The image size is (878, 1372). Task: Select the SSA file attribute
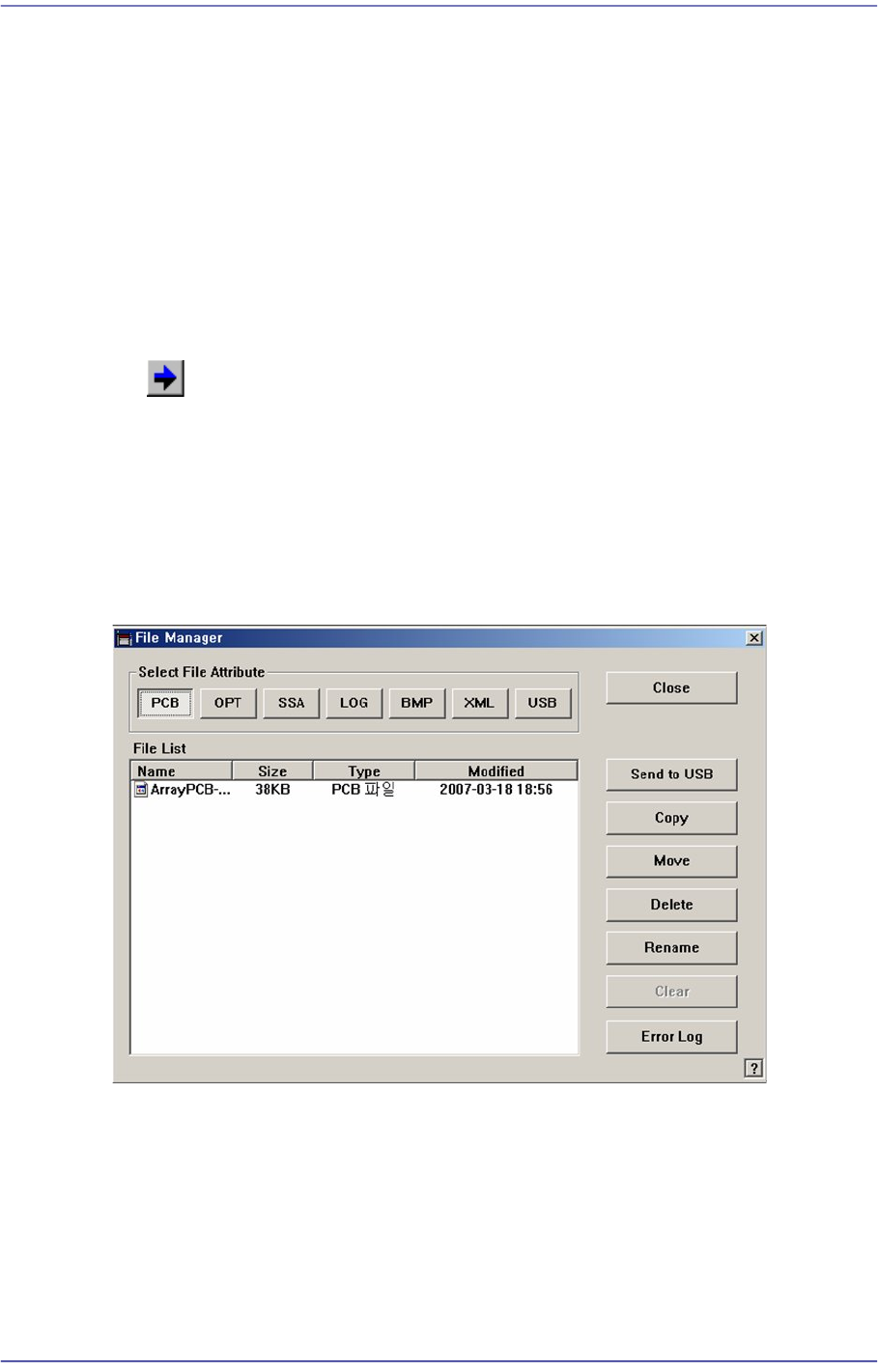291,703
